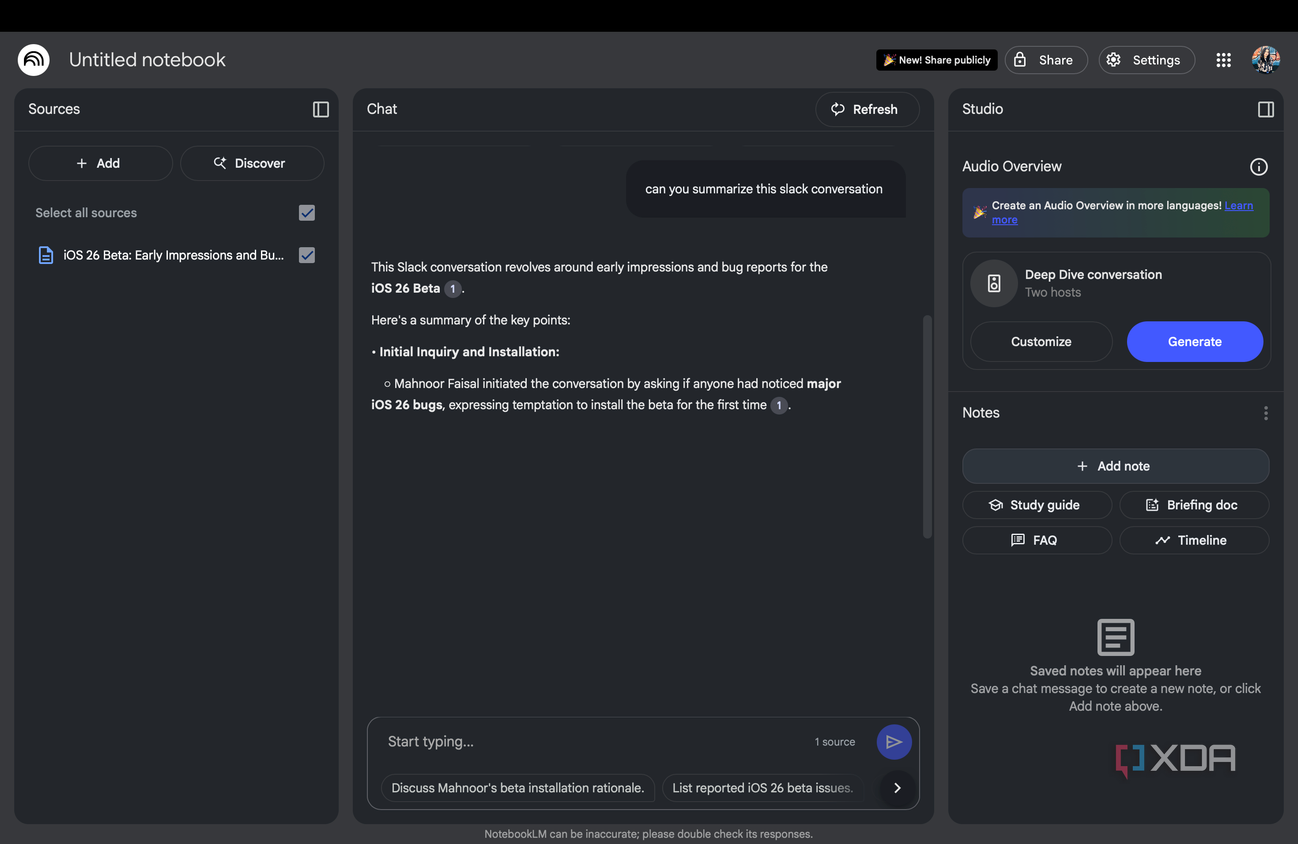Image resolution: width=1298 pixels, height=844 pixels.
Task: Uncheck the iOS 26 Beta source checkbox
Action: 307,255
